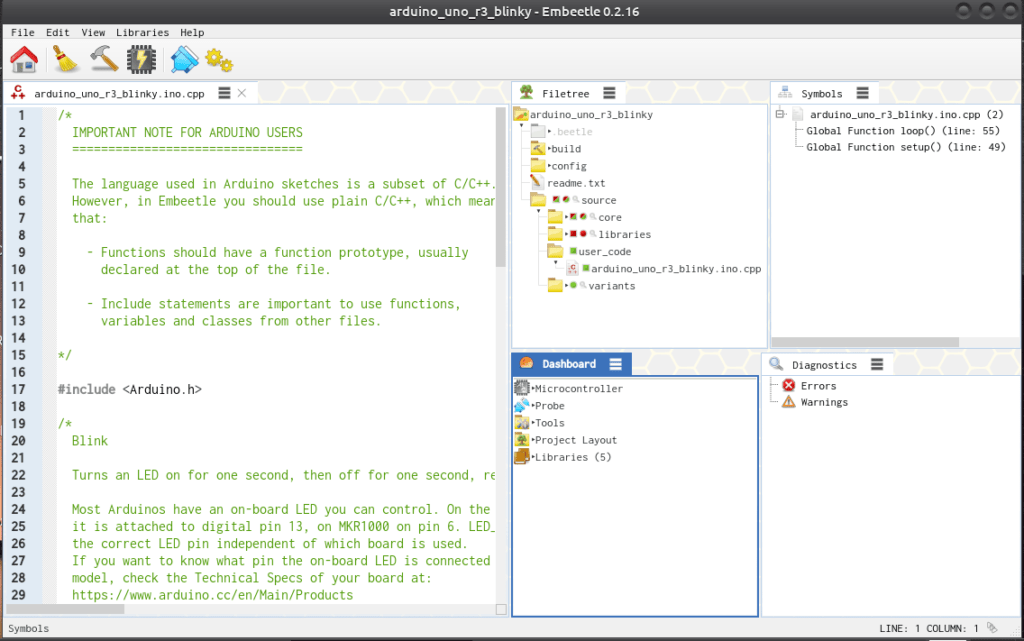The width and height of the screenshot is (1024, 641).
Task: Click the magnifier icon beside source folder
Action: 575,200
